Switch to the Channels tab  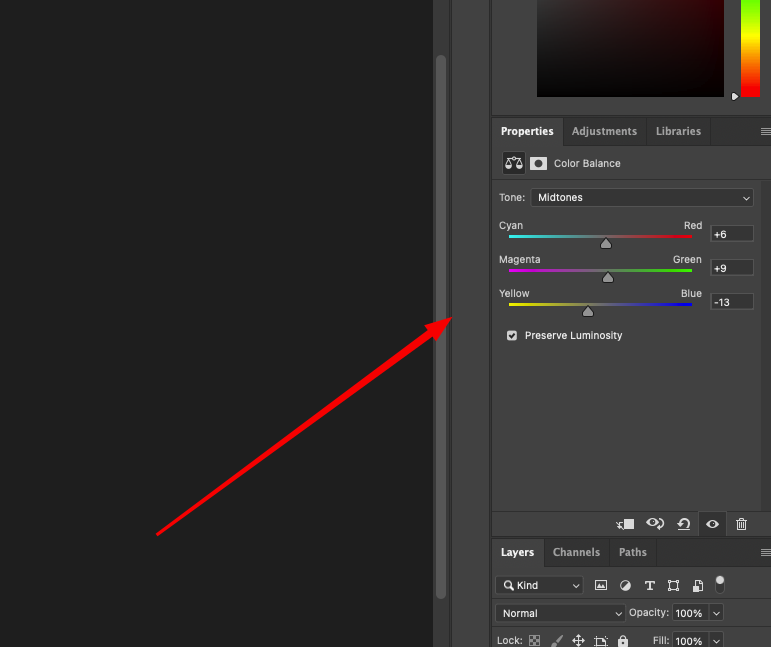pos(576,553)
